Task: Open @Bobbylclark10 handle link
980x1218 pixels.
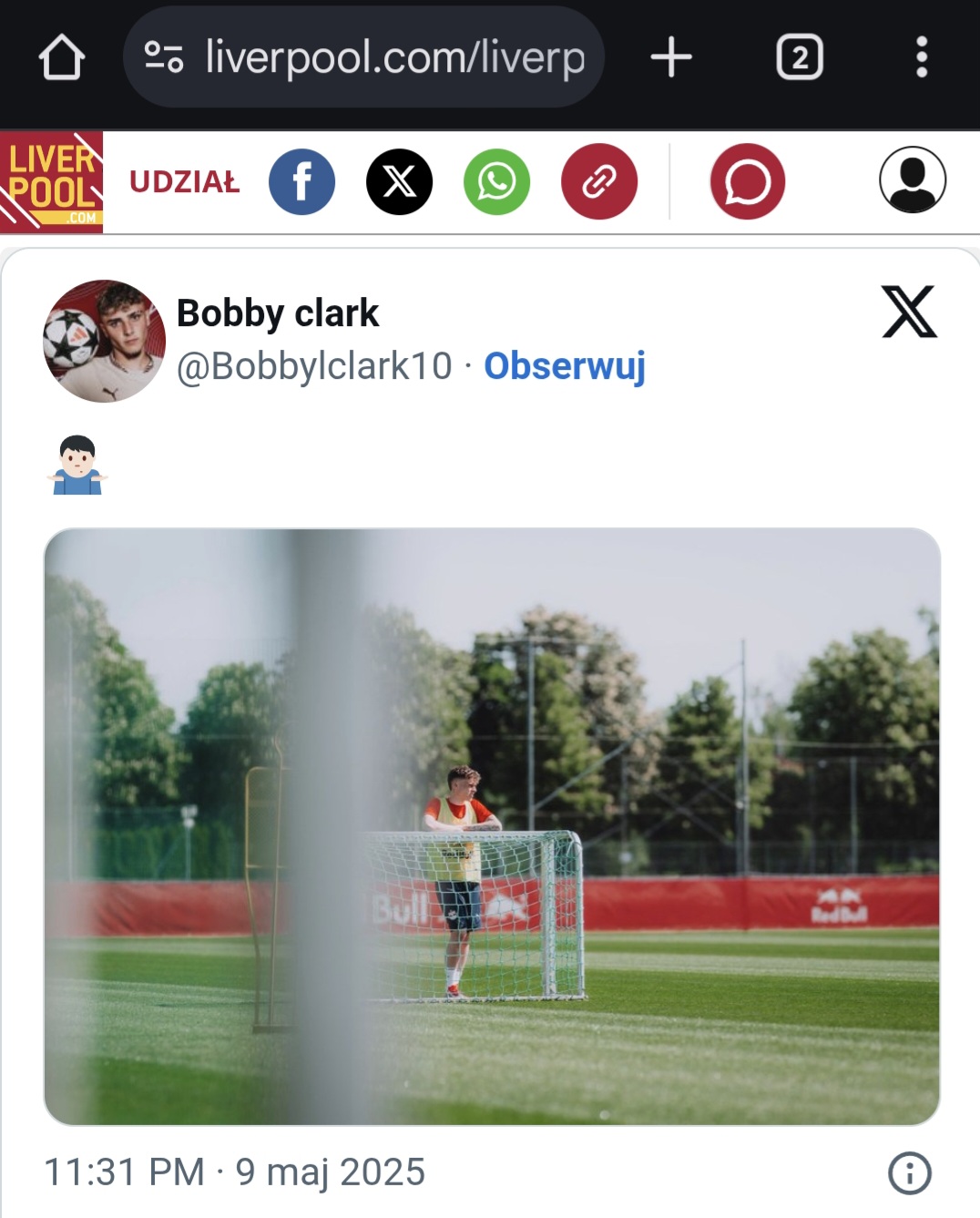Action: pyautogui.click(x=314, y=366)
